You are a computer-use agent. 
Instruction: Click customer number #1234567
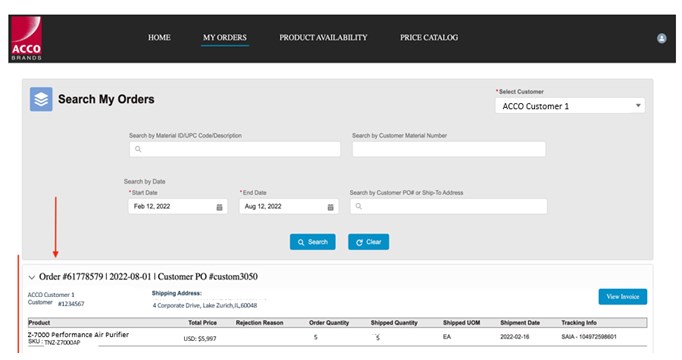[71, 304]
